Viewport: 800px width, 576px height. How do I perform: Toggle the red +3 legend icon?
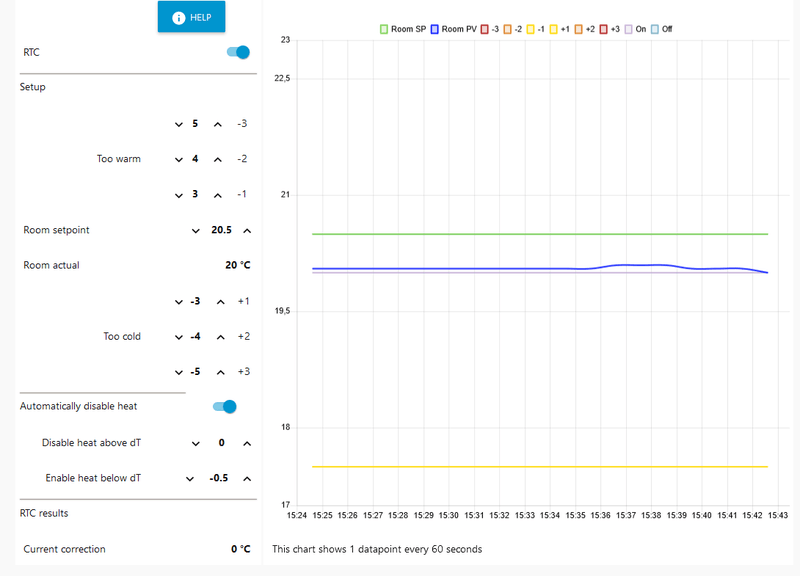click(x=601, y=28)
